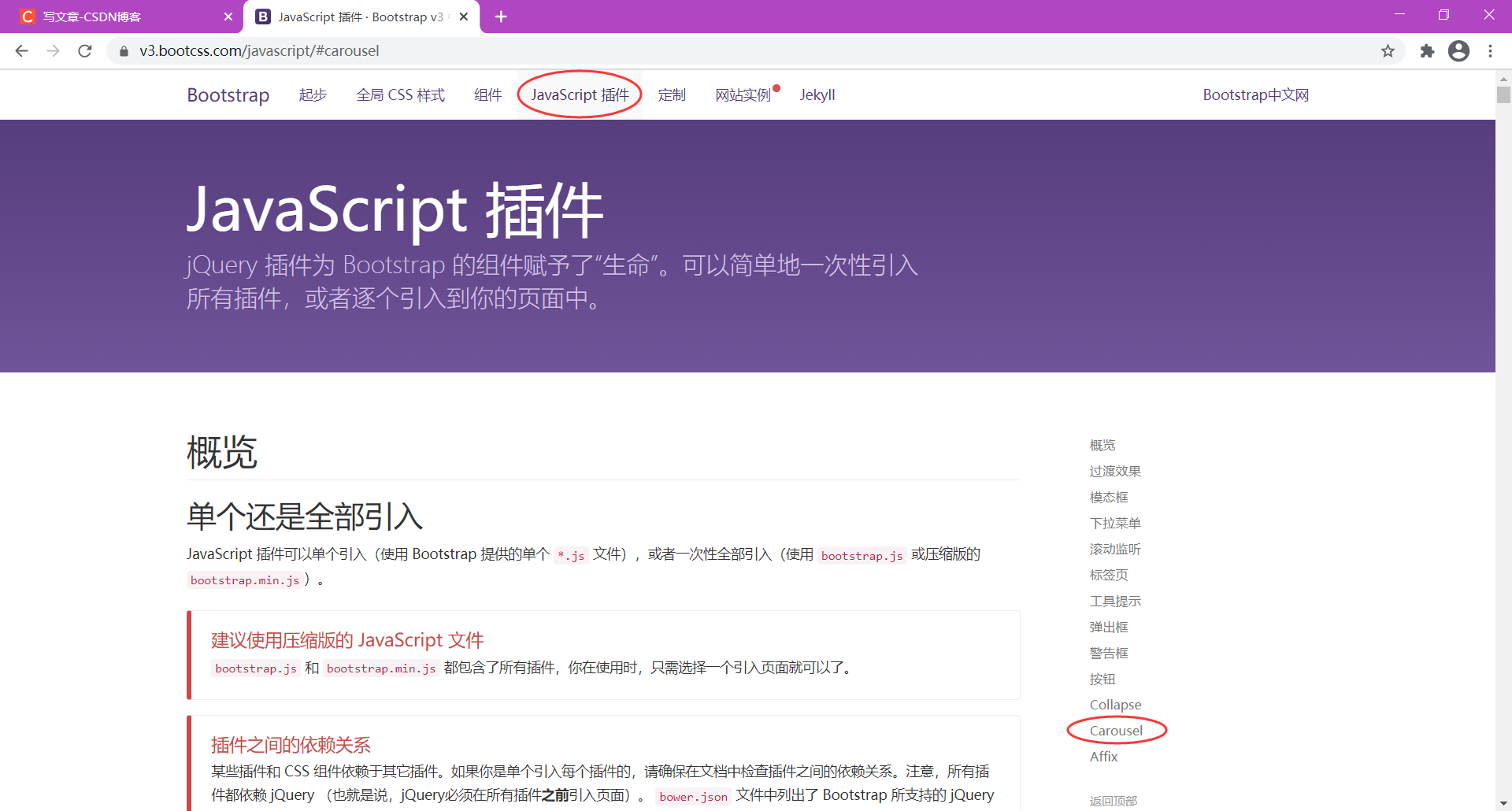1512x811 pixels.
Task: Jump to 模态框 in the sidebar
Action: pos(1109,498)
